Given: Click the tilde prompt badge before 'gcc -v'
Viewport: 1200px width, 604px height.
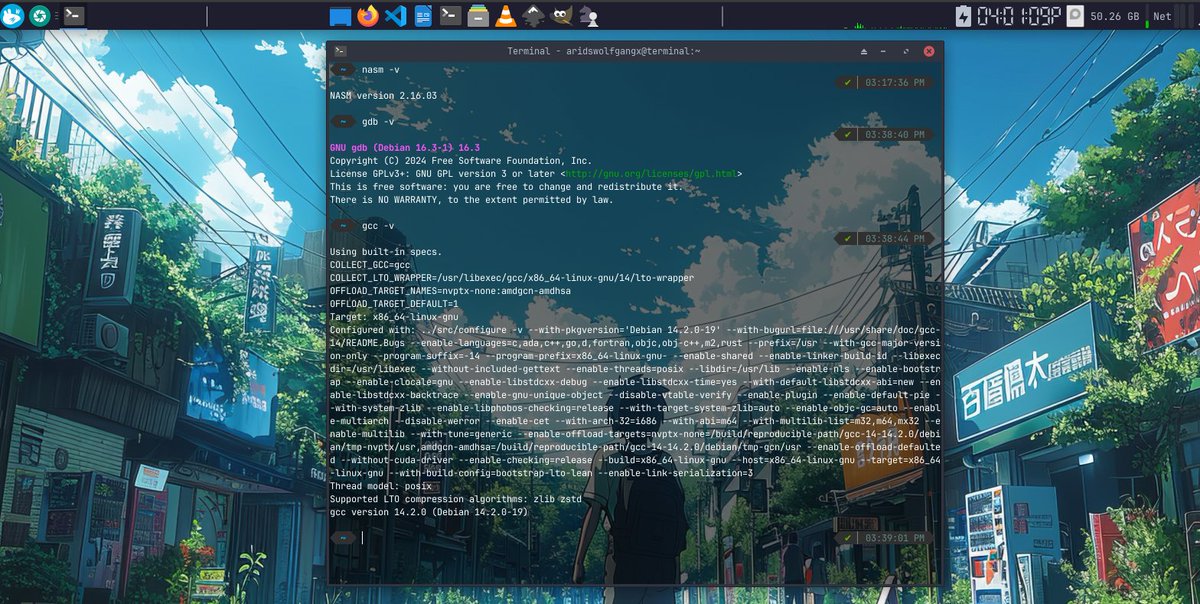Looking at the screenshot, I should click(343, 225).
